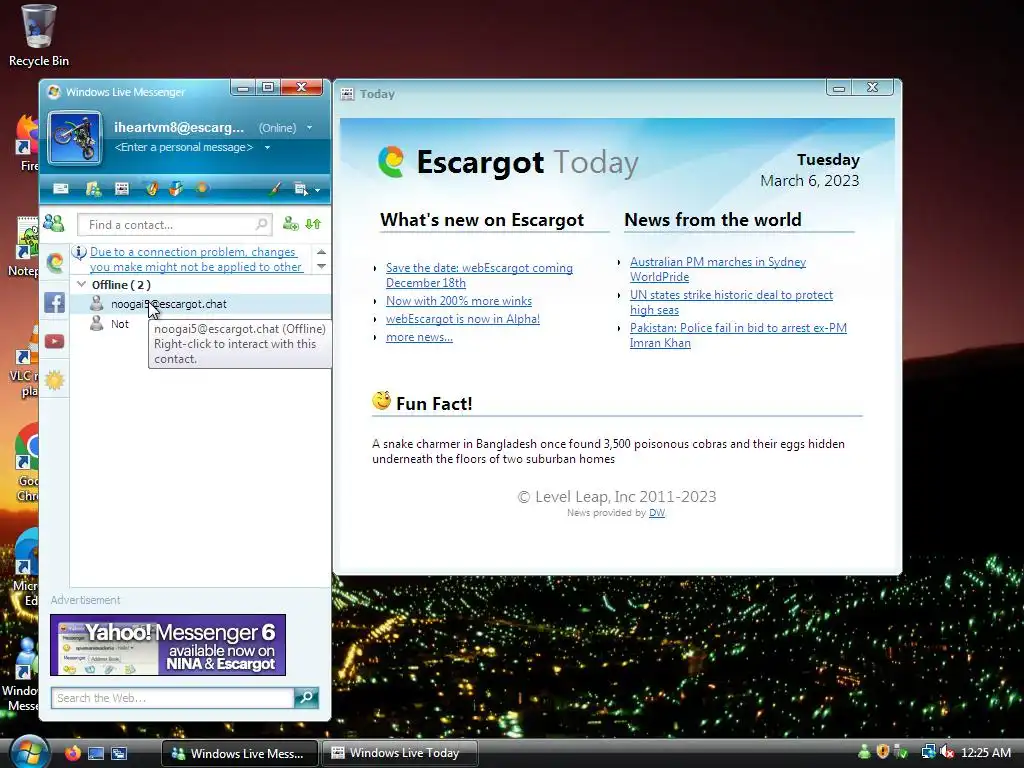Image resolution: width=1024 pixels, height=768 pixels.
Task: Click the Today news icon in Messenger toolbar
Action: [121, 189]
